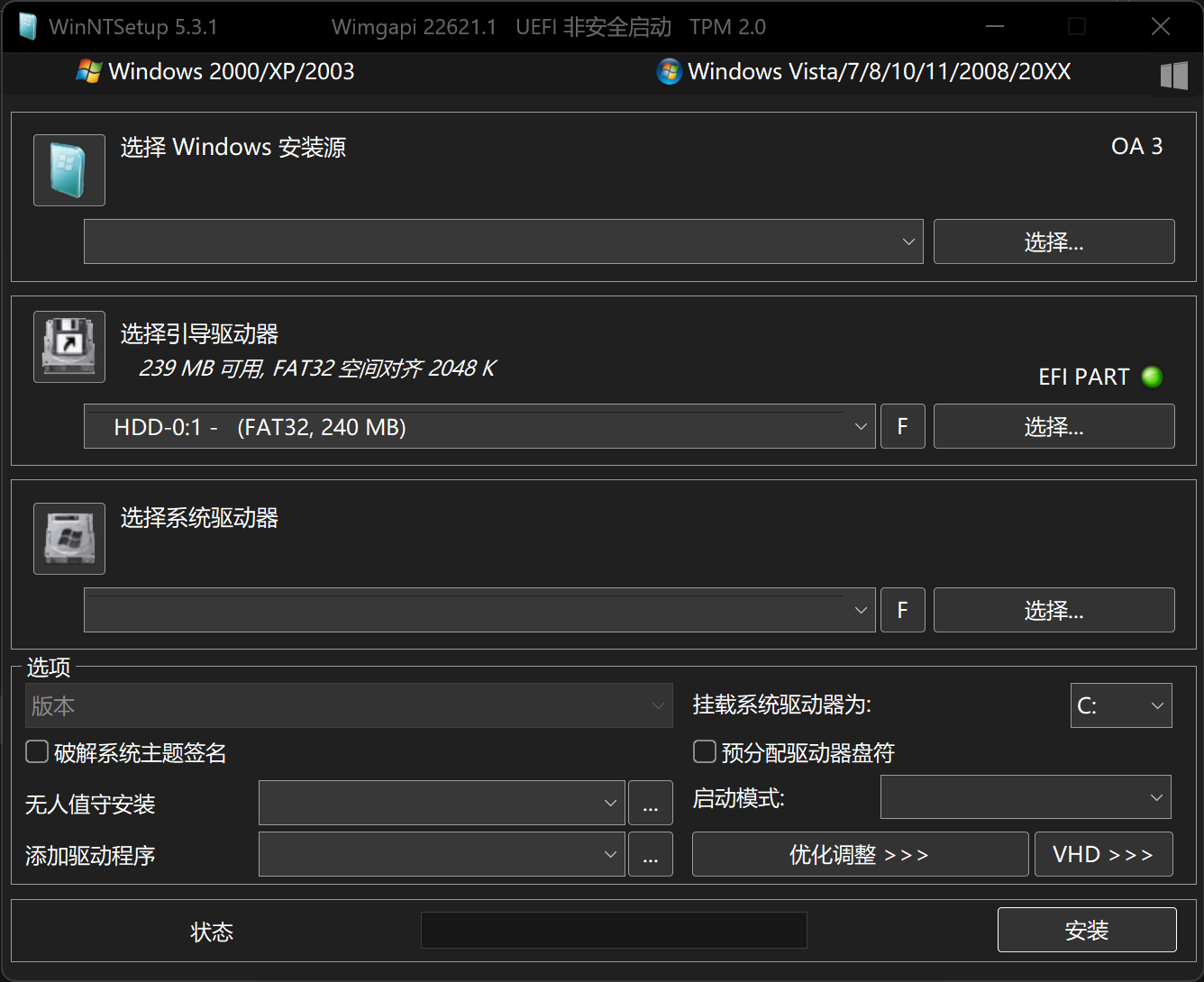Click the 选择 Windows 安装源 heading

(x=233, y=147)
